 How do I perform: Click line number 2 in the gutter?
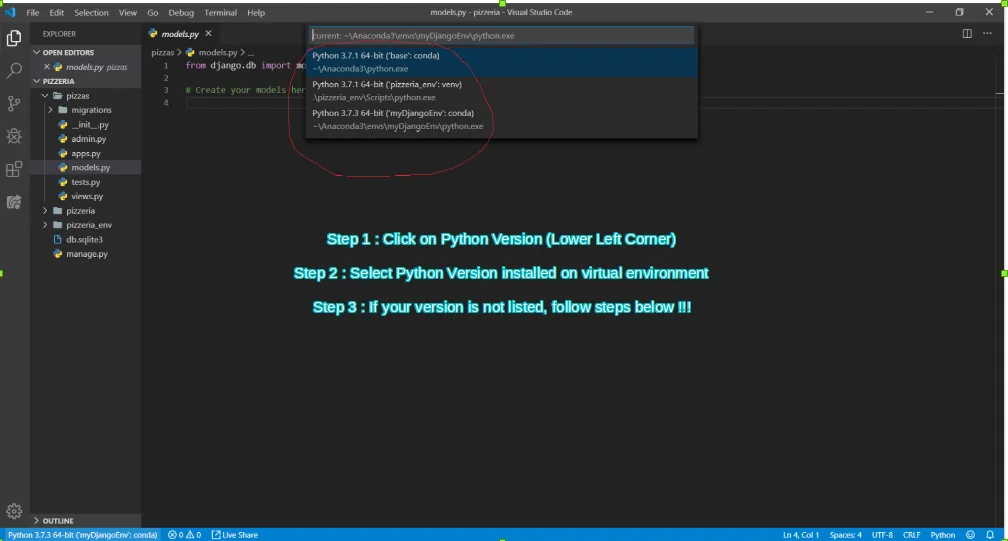tap(166, 78)
